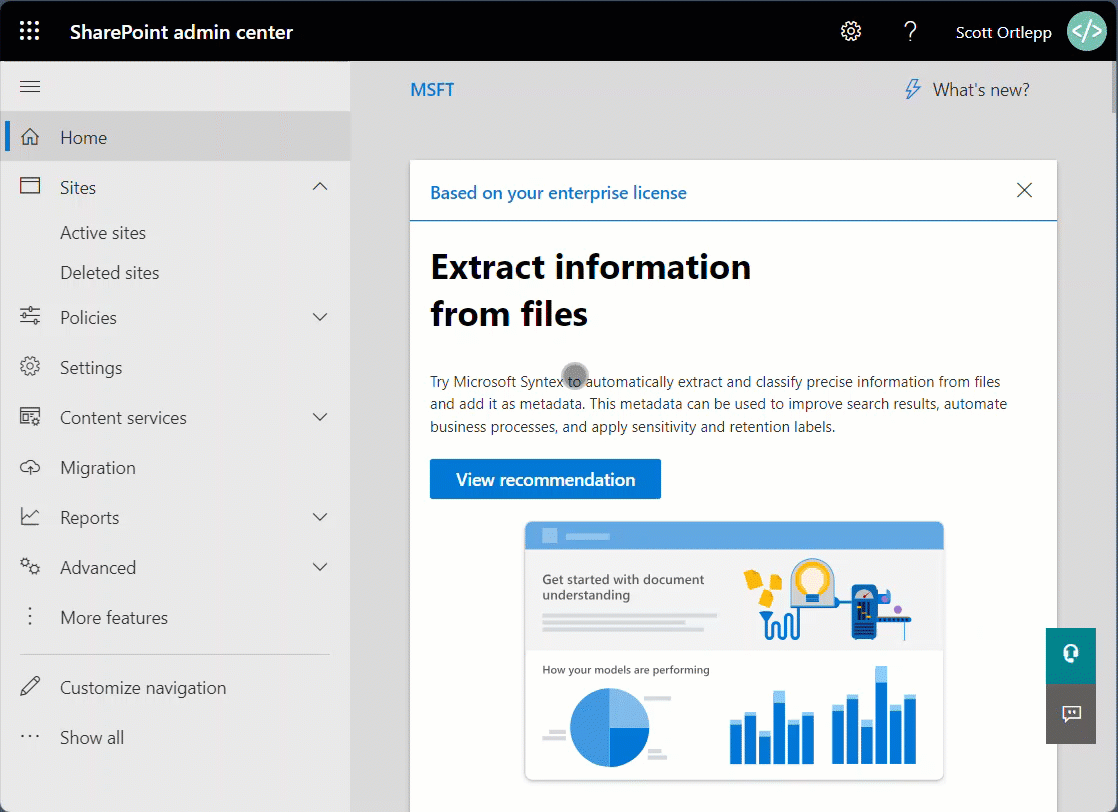This screenshot has width=1118, height=812.
Task: Open the support headset help button
Action: [1070, 655]
